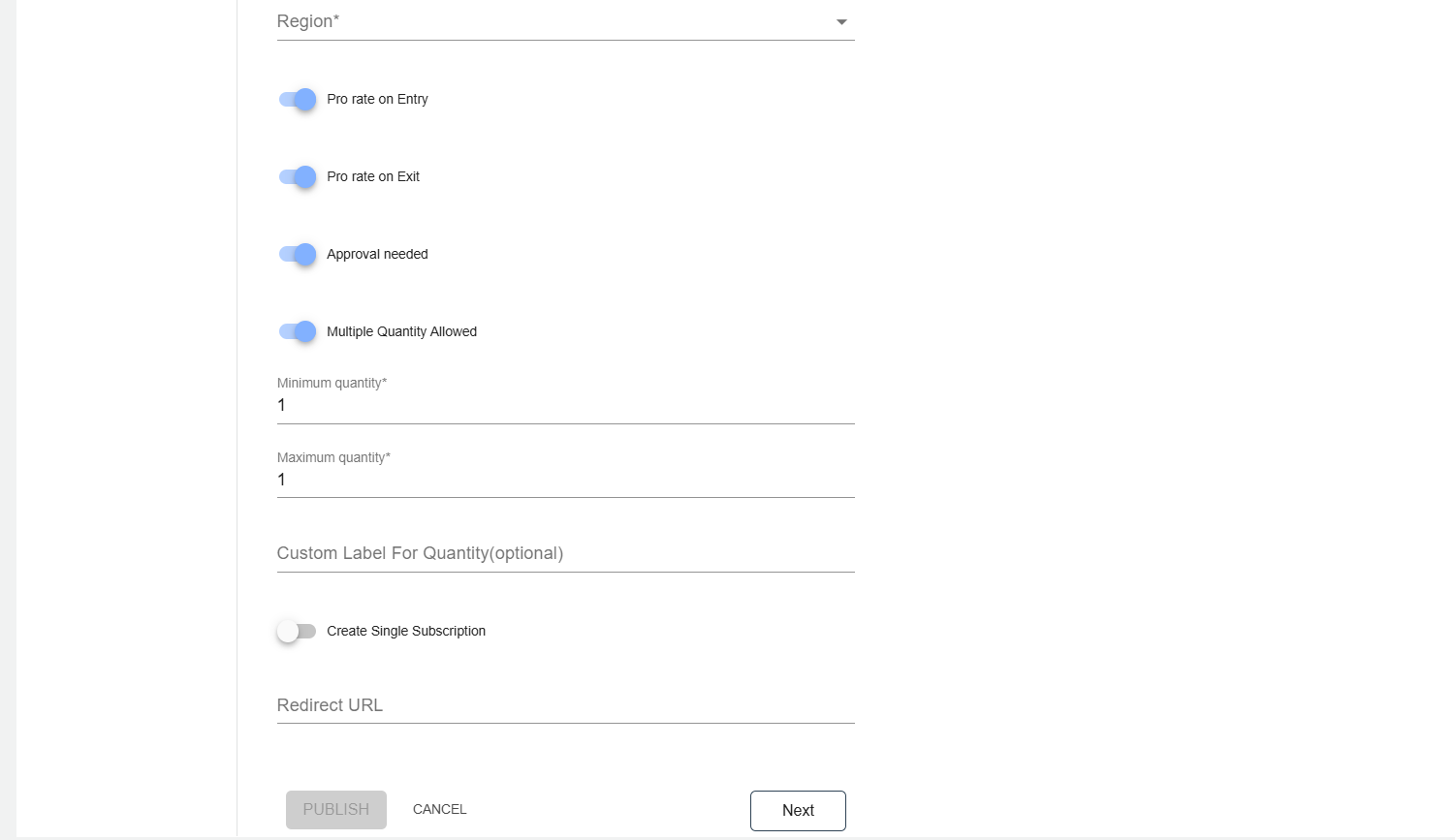
Task: Click the PUBLISH button
Action: click(335, 809)
